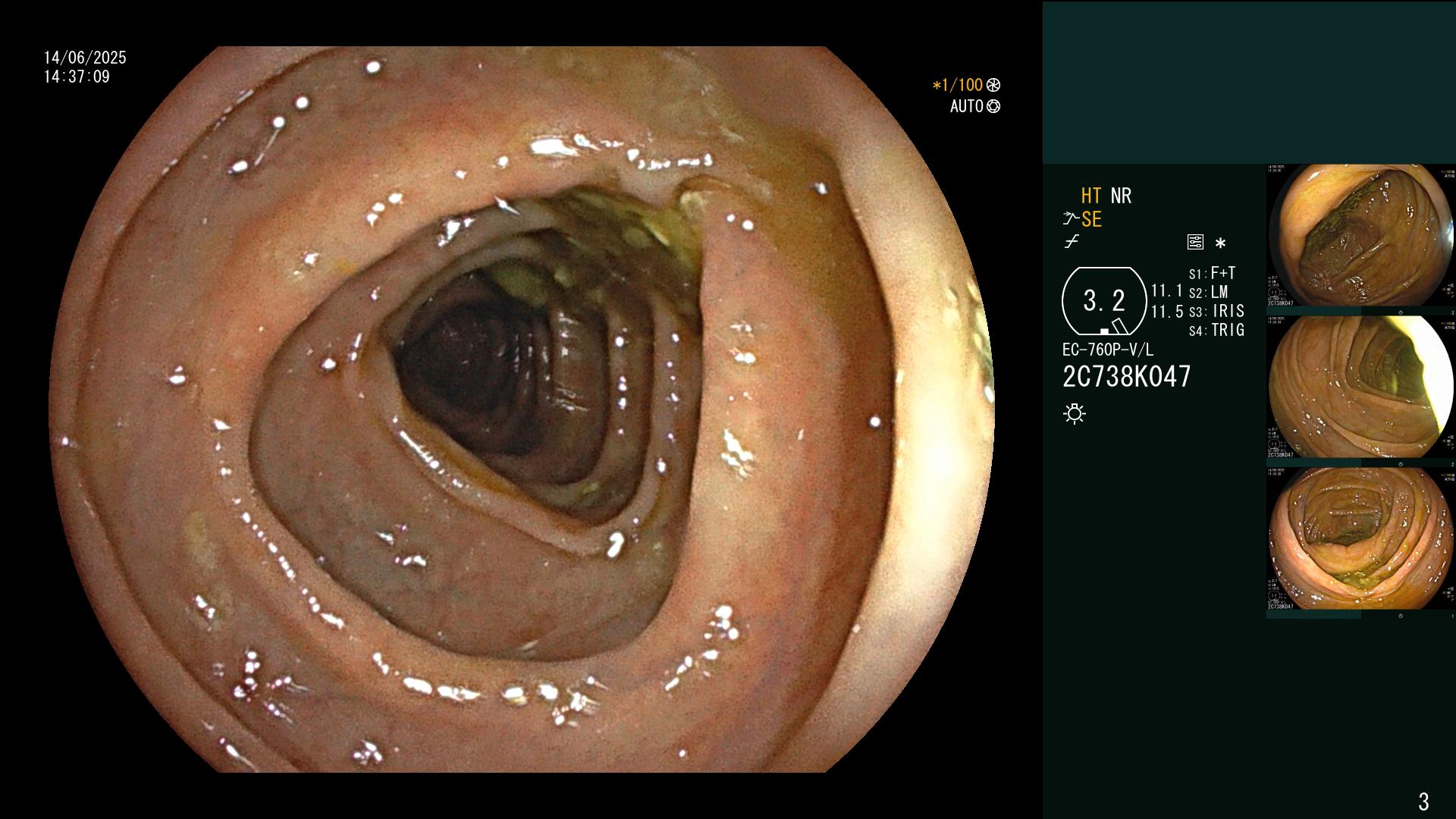This screenshot has height=819, width=1456.
Task: Click the settings sliders icon
Action: tap(1195, 243)
